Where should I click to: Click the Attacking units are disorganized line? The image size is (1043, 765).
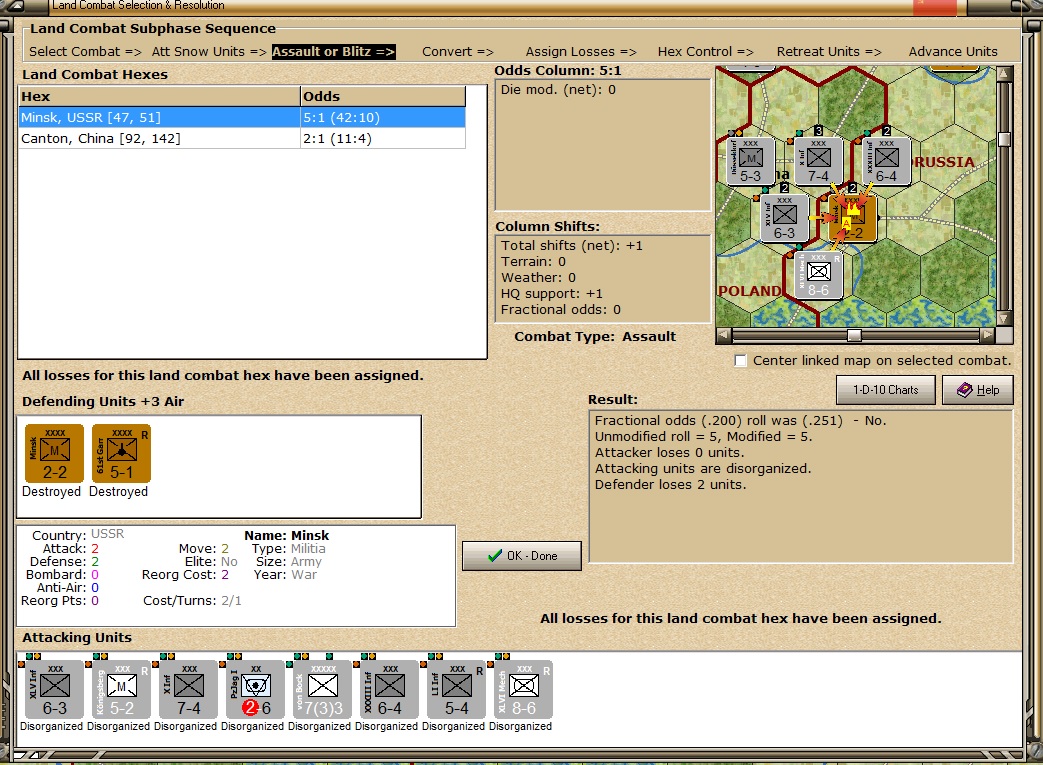(703, 468)
